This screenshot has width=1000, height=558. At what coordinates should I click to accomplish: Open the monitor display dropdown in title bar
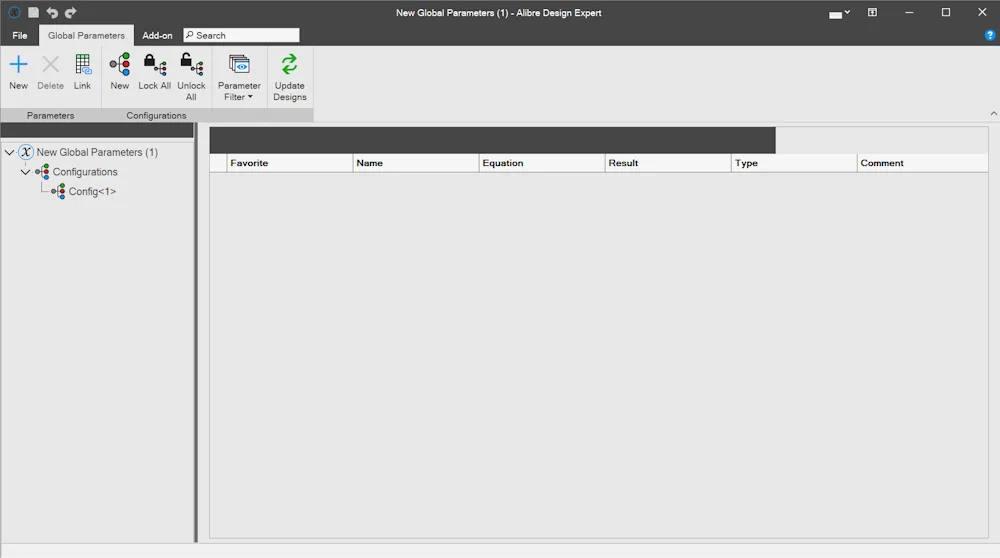(x=839, y=13)
